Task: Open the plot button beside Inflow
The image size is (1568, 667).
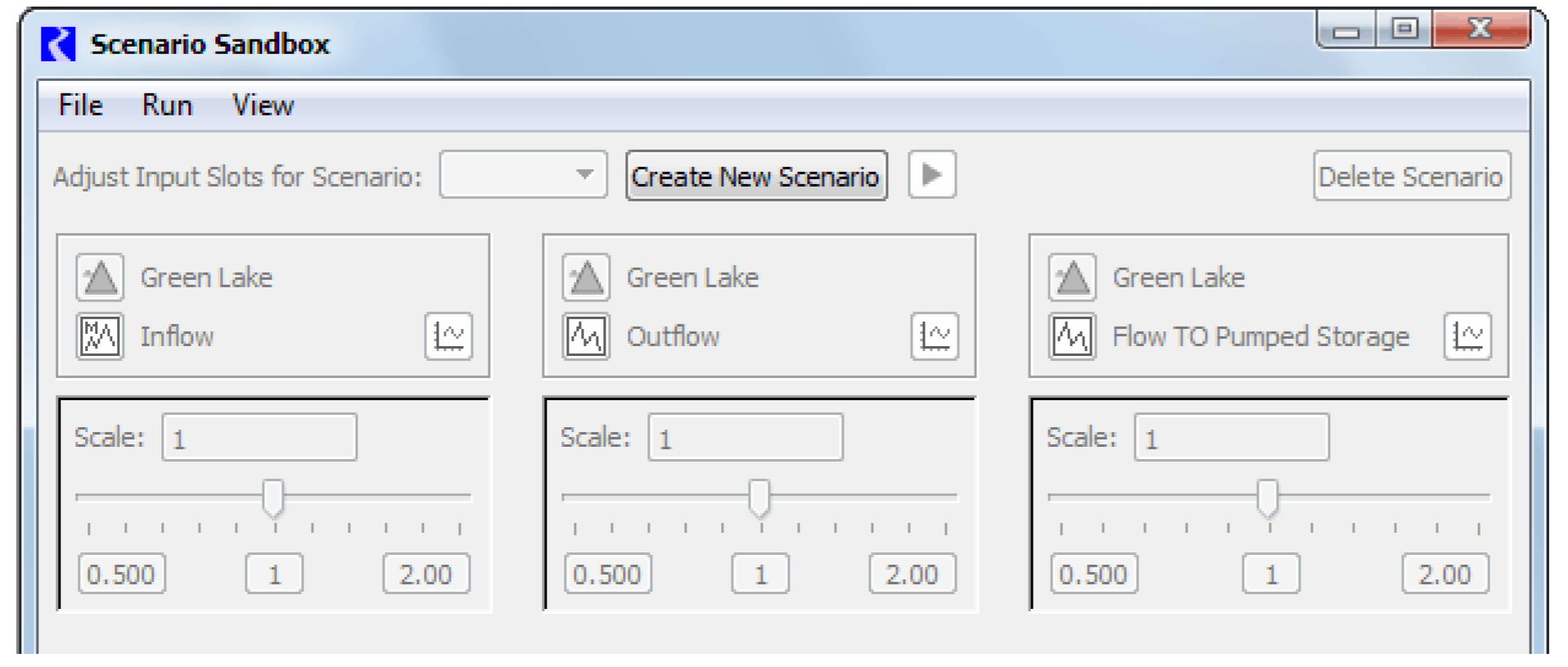Action: (448, 336)
